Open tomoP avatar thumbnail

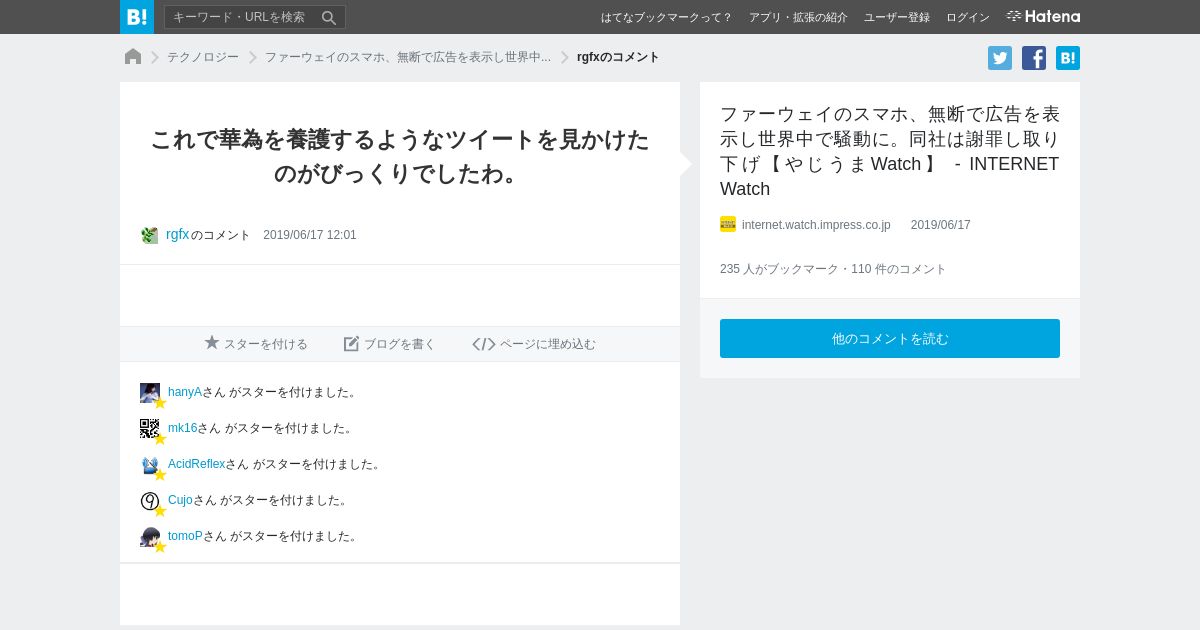click(x=150, y=537)
